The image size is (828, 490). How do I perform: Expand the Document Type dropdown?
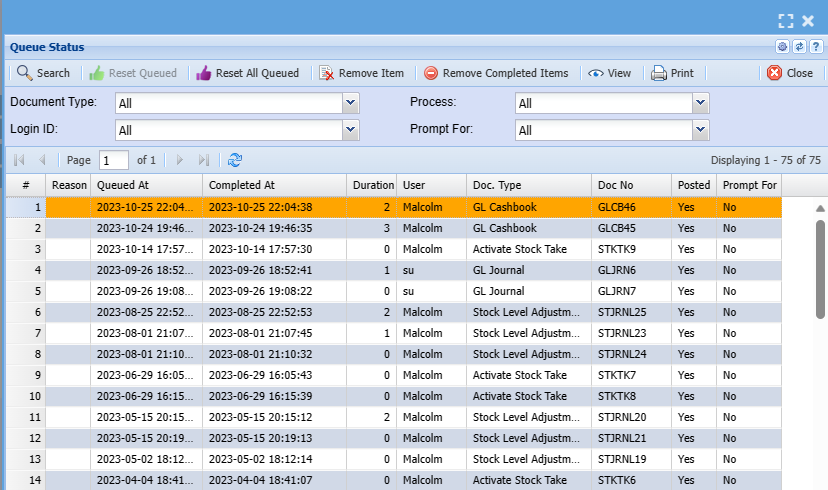(x=350, y=103)
